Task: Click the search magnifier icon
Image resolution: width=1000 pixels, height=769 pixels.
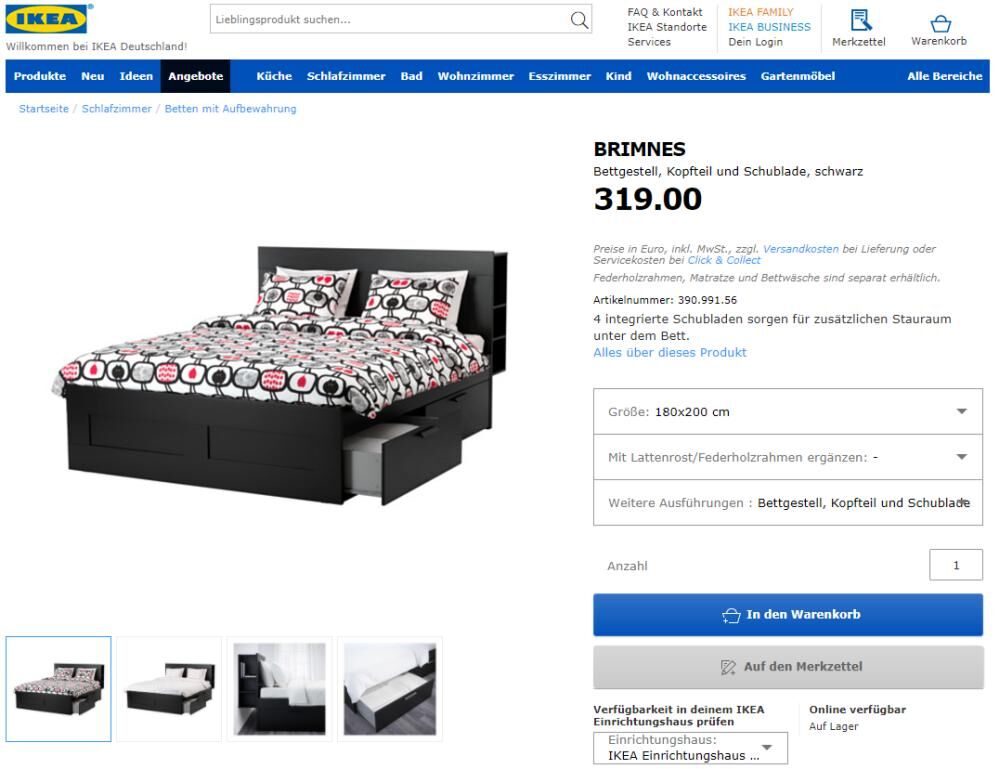Action: click(x=578, y=19)
